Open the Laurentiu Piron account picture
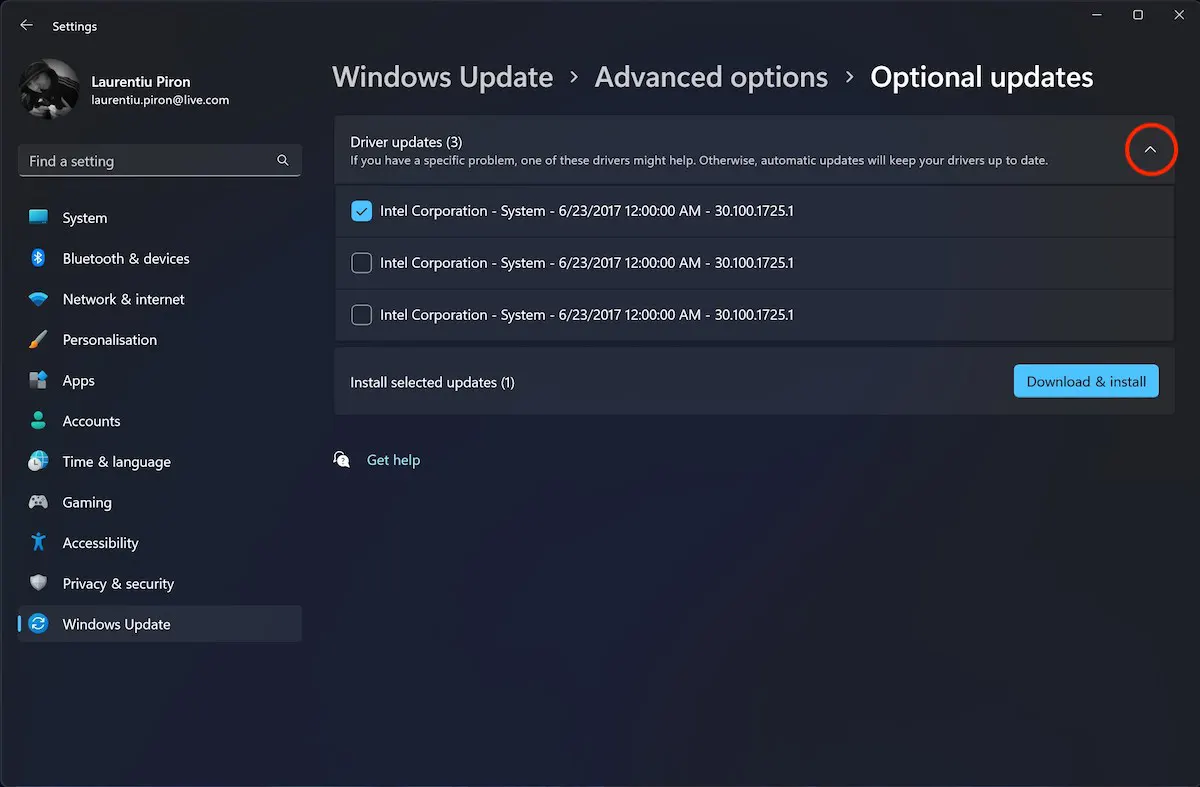Image resolution: width=1200 pixels, height=787 pixels. pyautogui.click(x=48, y=89)
